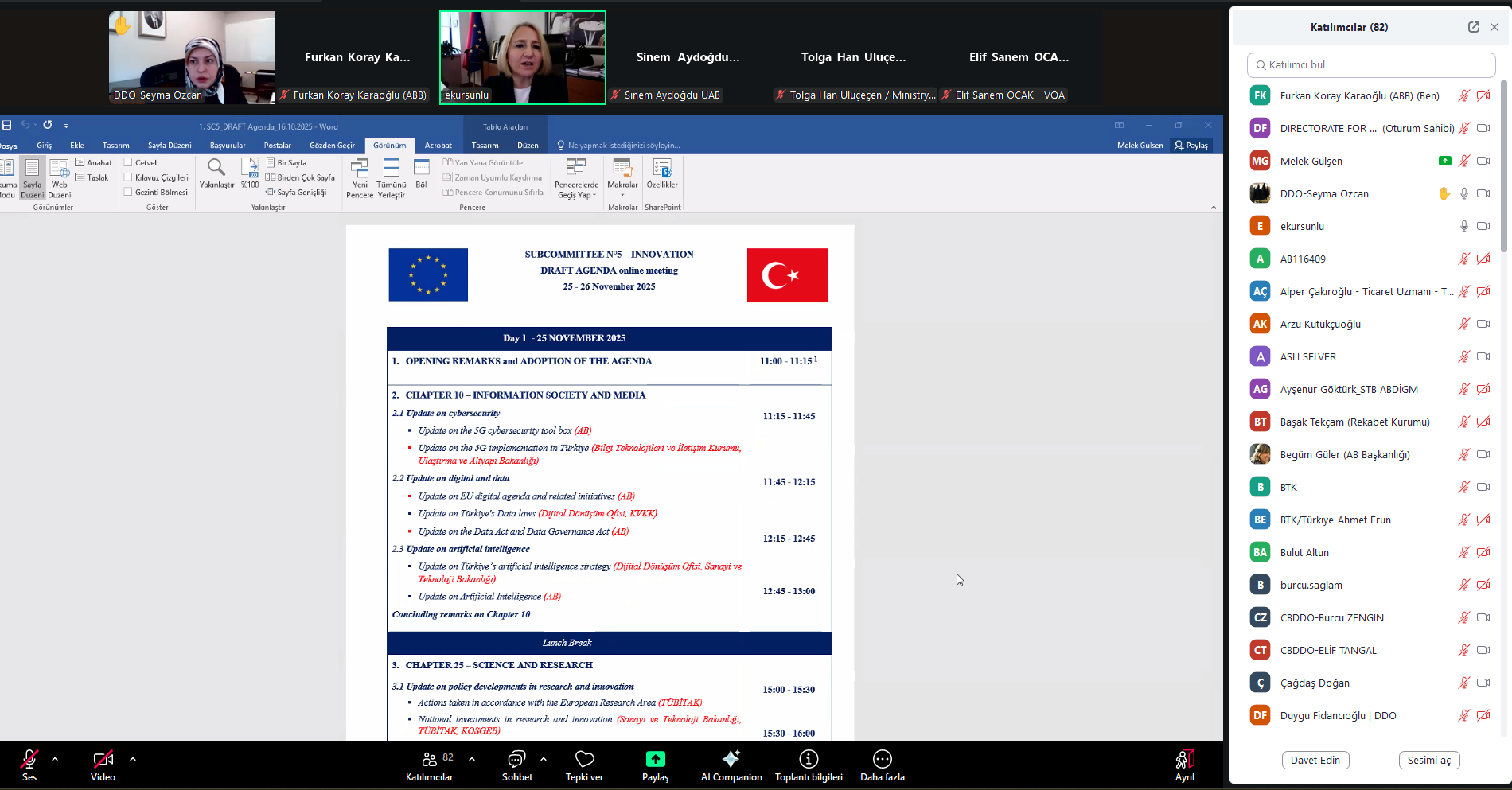Leave meeting with the Ayrıl icon
This screenshot has height=790, width=1512.
(1184, 759)
